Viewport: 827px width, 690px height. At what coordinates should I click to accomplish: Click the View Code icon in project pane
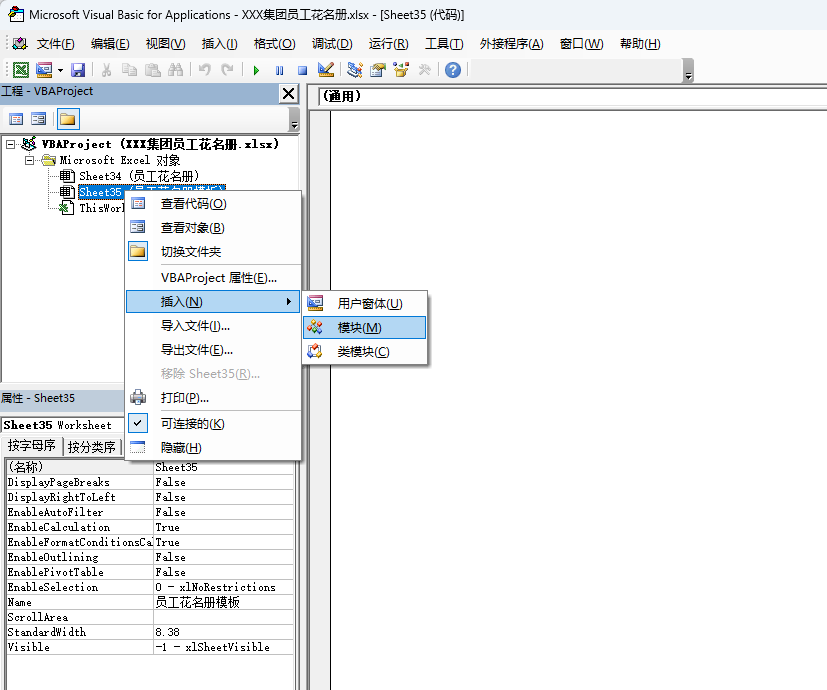(16, 119)
